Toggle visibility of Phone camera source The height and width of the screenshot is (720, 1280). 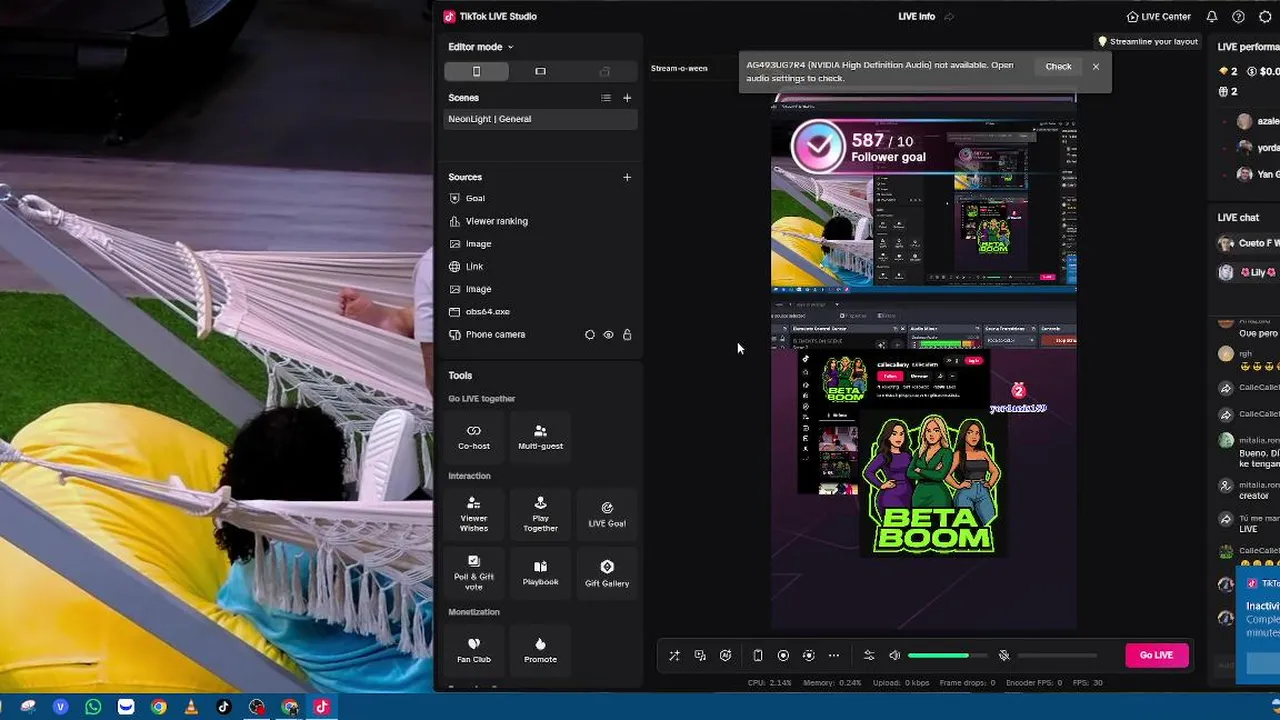click(x=608, y=335)
